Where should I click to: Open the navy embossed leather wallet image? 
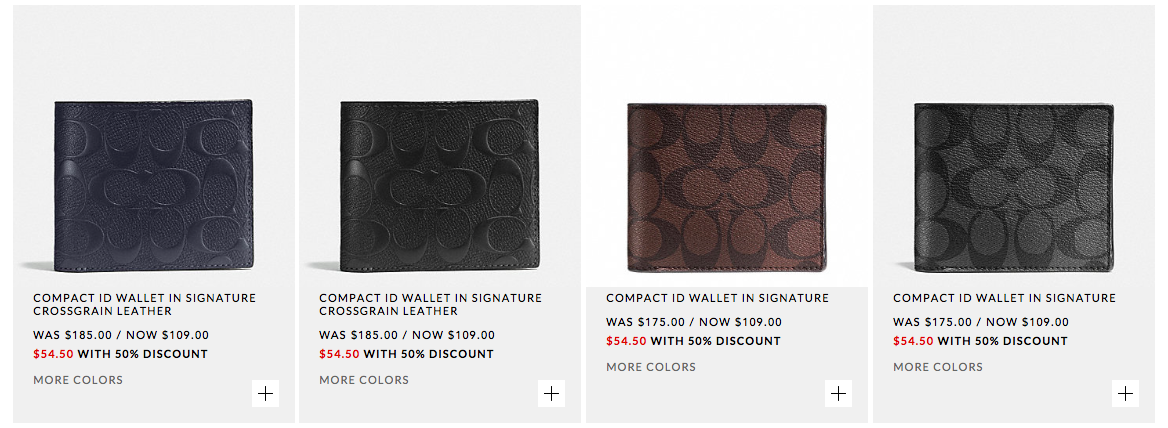click(x=153, y=185)
